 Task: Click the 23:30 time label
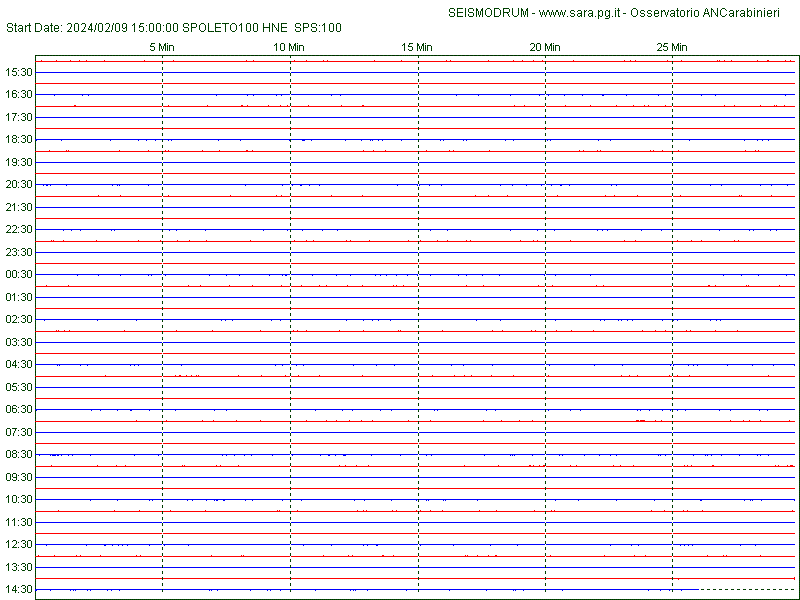click(x=19, y=252)
